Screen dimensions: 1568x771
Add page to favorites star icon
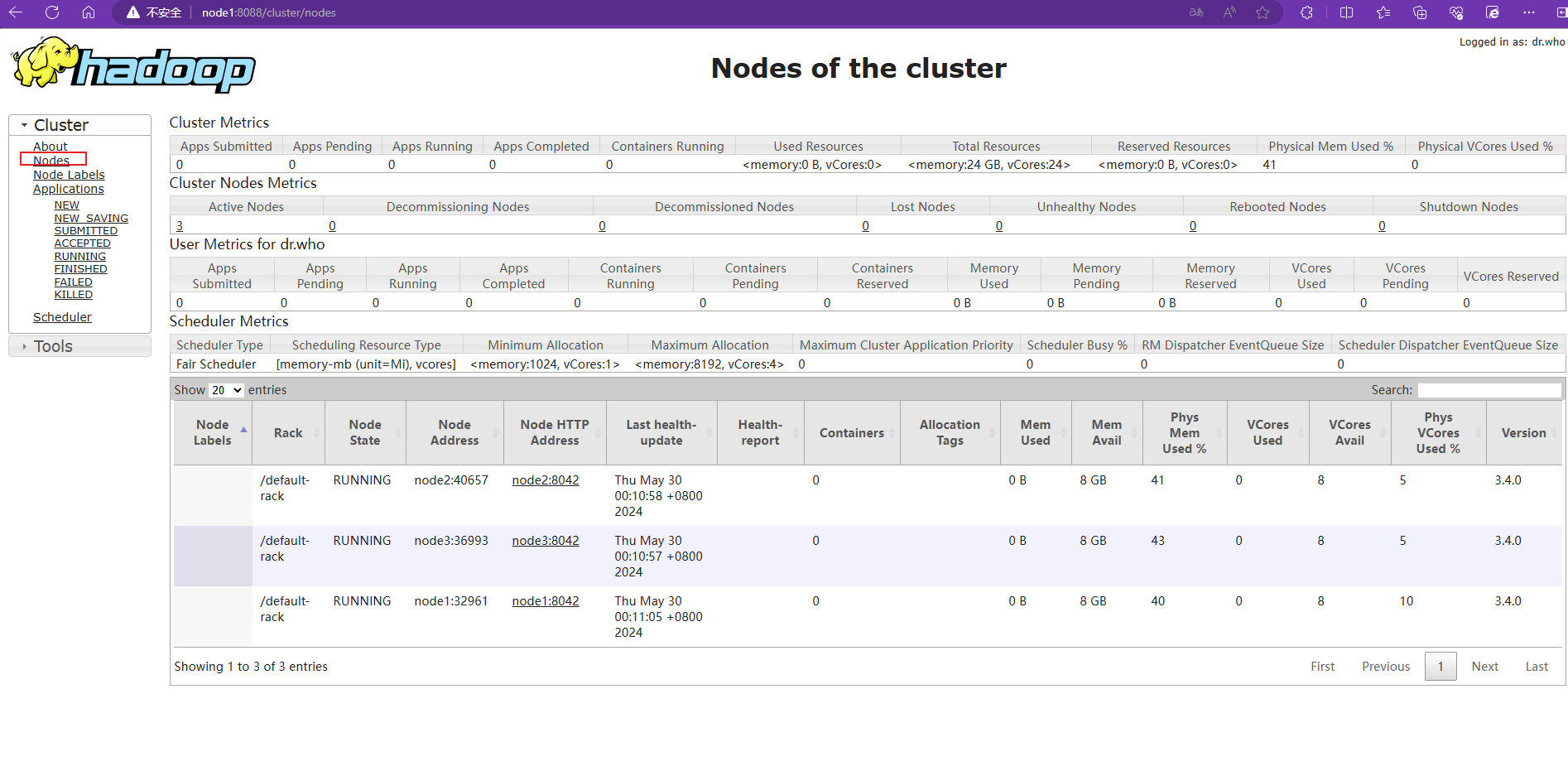click(1263, 12)
